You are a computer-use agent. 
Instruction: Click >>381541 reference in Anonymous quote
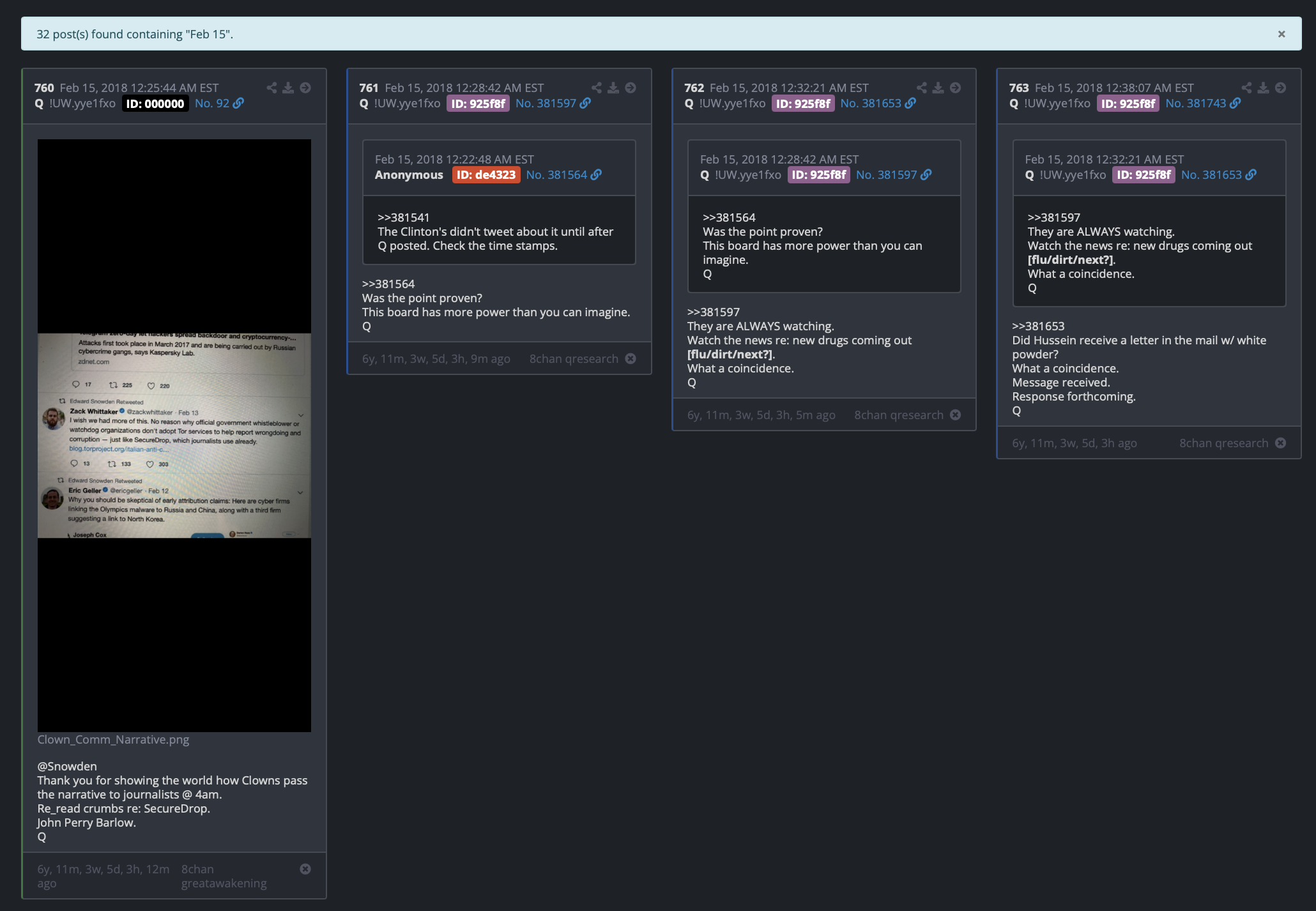(x=404, y=217)
